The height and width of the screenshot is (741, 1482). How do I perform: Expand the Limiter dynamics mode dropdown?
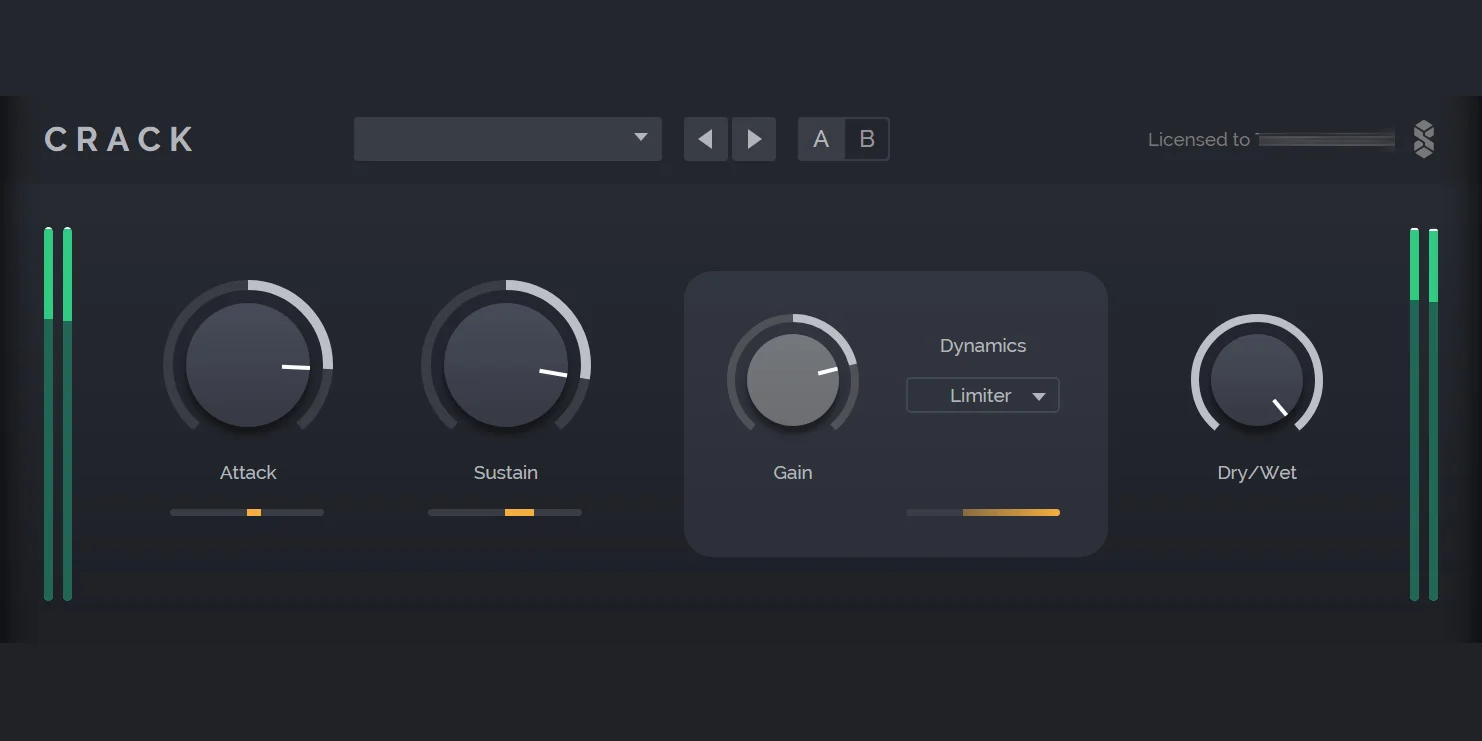point(982,395)
